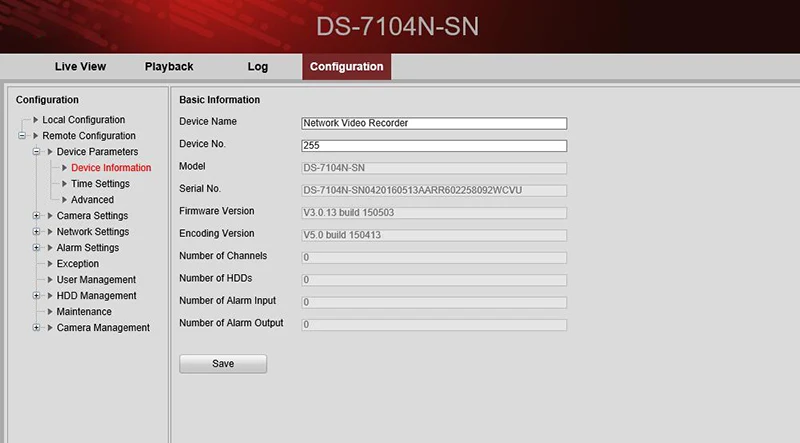Collapse the Device Parameters minus box
Viewport: 800px width, 443px height.
pos(36,152)
